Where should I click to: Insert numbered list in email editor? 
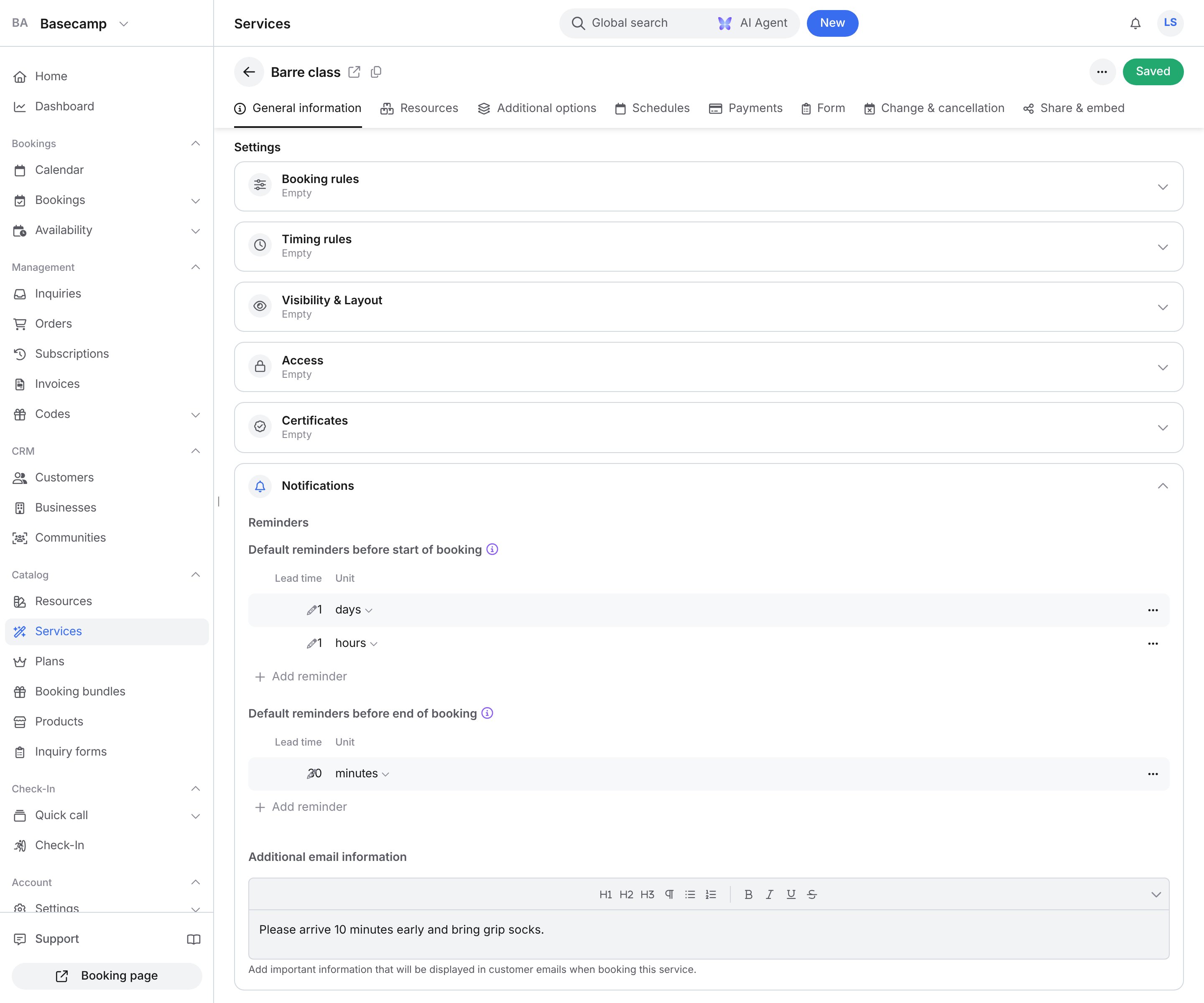pyautogui.click(x=711, y=894)
